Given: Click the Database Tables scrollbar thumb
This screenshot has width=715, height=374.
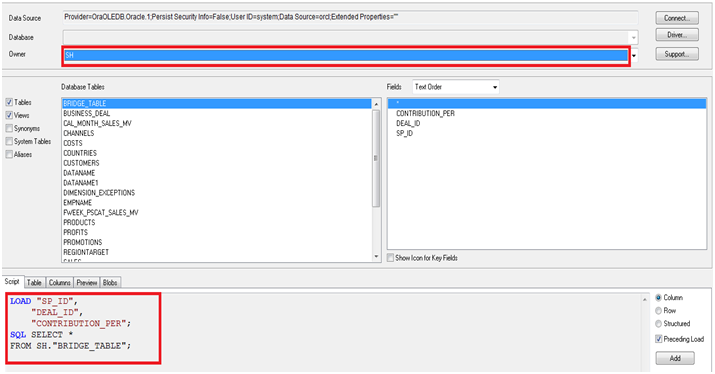Looking at the screenshot, I should pos(376,158).
